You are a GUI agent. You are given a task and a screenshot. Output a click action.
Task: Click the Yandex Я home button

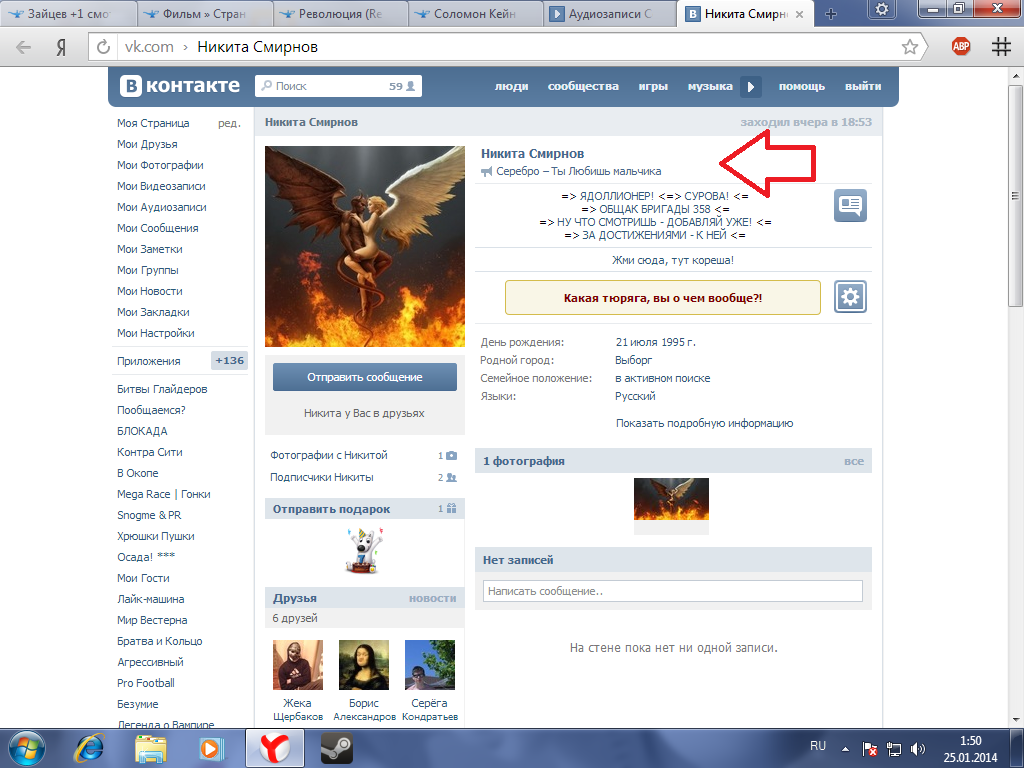[x=61, y=47]
